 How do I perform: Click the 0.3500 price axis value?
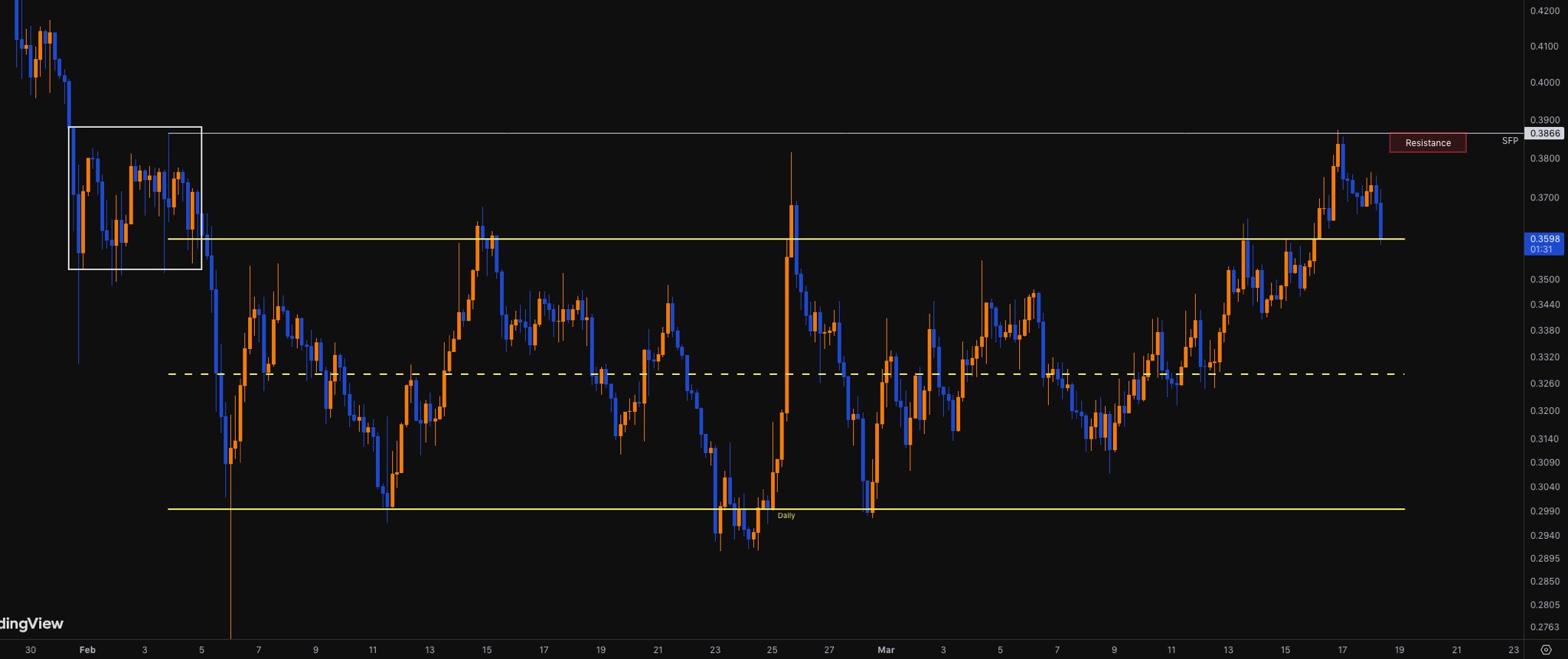(1544, 279)
